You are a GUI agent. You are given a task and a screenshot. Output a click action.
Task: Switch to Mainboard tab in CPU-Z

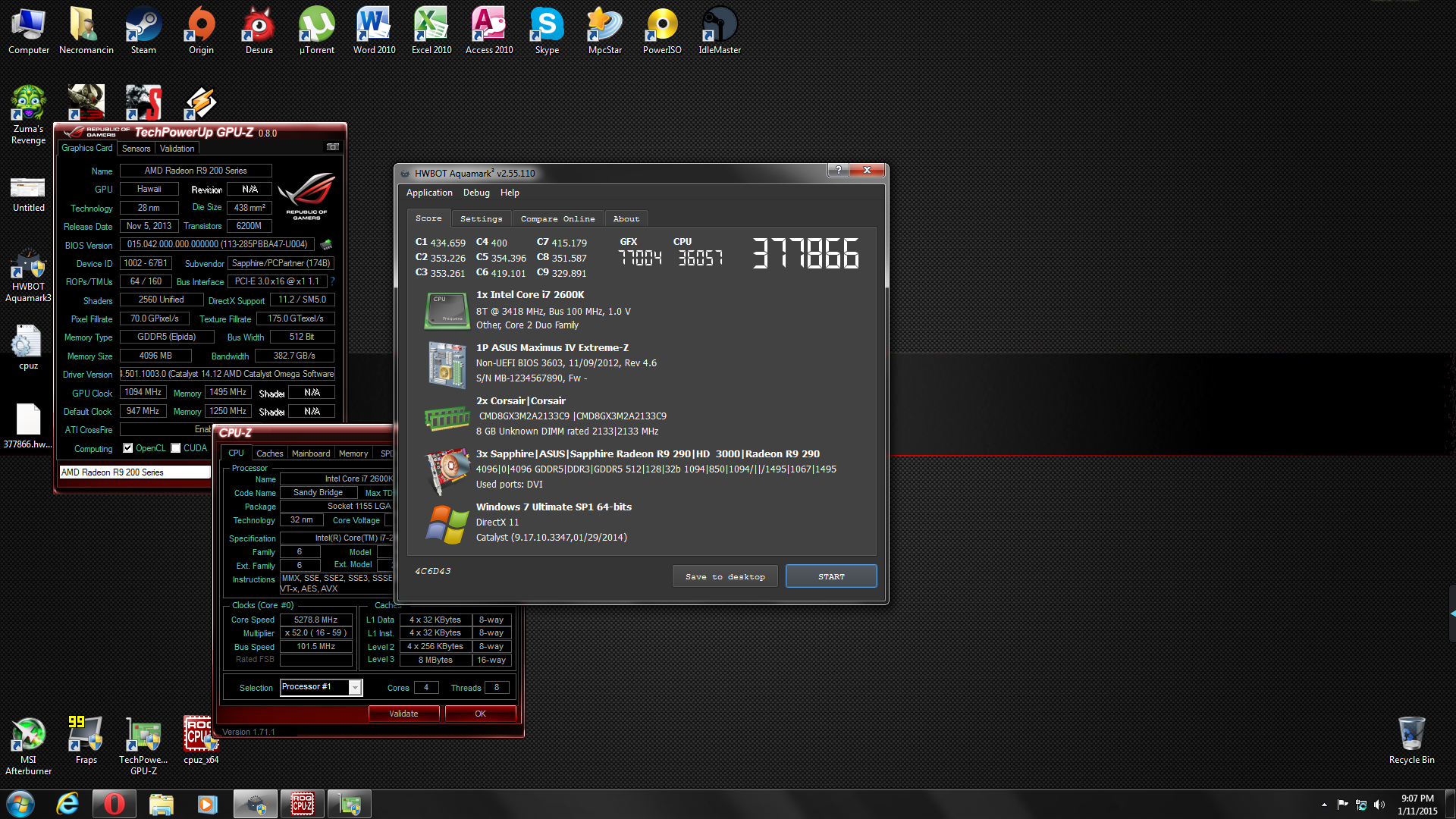tap(311, 453)
